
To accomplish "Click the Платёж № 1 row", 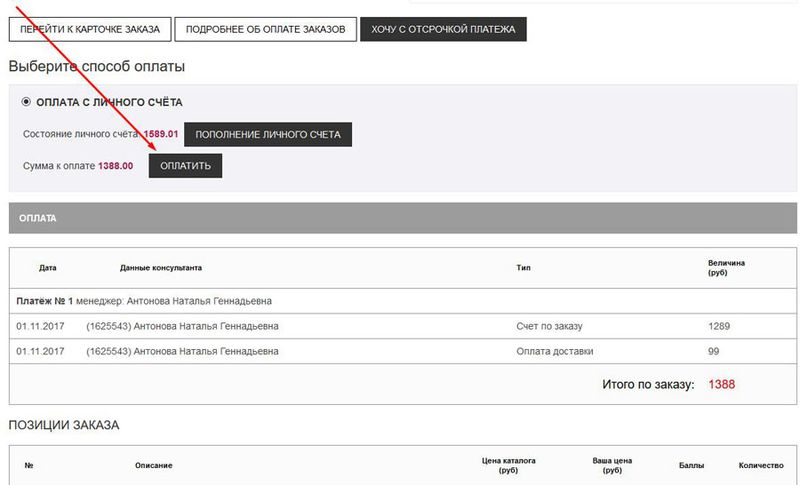I will (x=403, y=301).
